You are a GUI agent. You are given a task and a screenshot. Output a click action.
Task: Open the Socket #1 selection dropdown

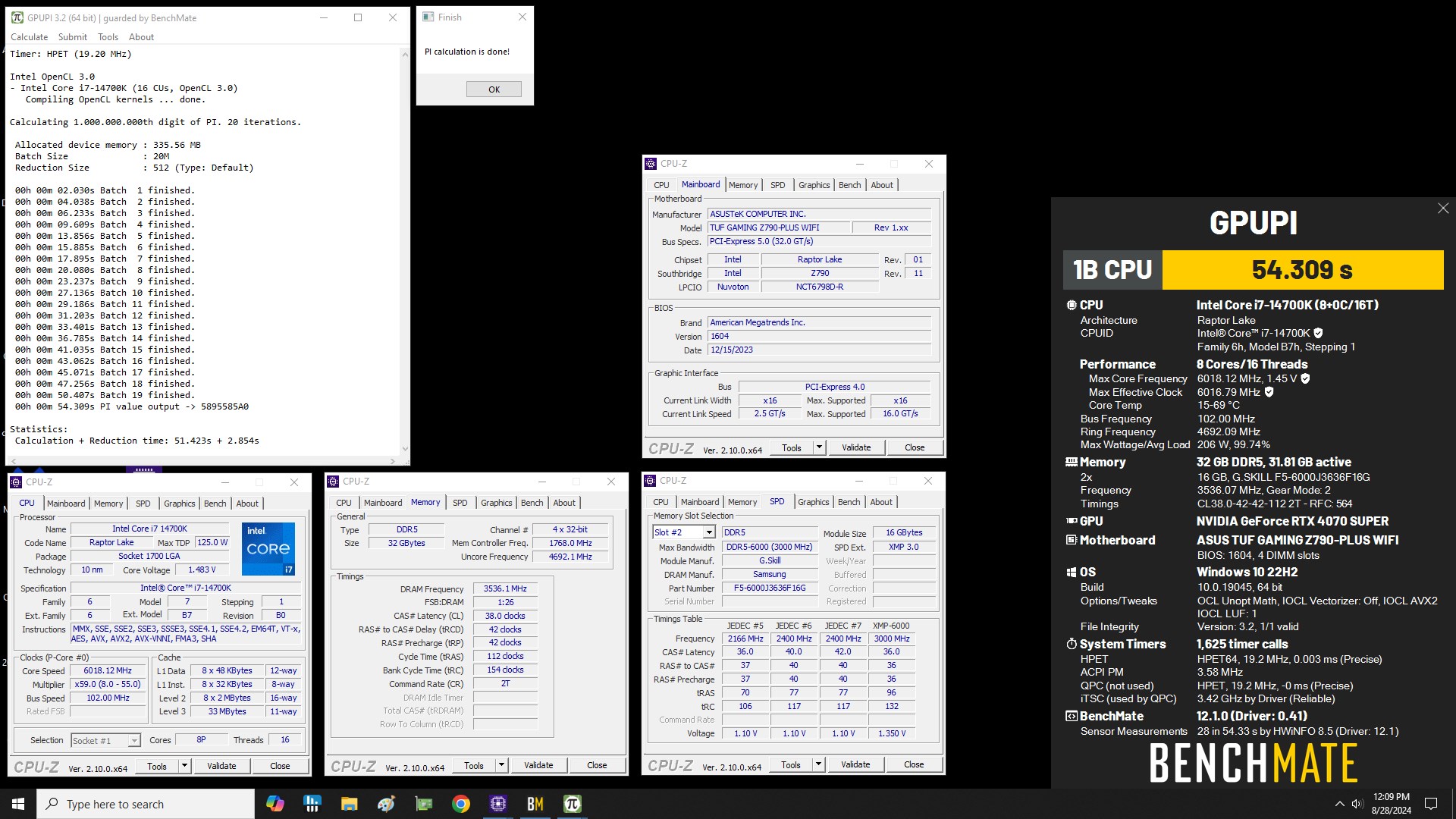point(134,741)
